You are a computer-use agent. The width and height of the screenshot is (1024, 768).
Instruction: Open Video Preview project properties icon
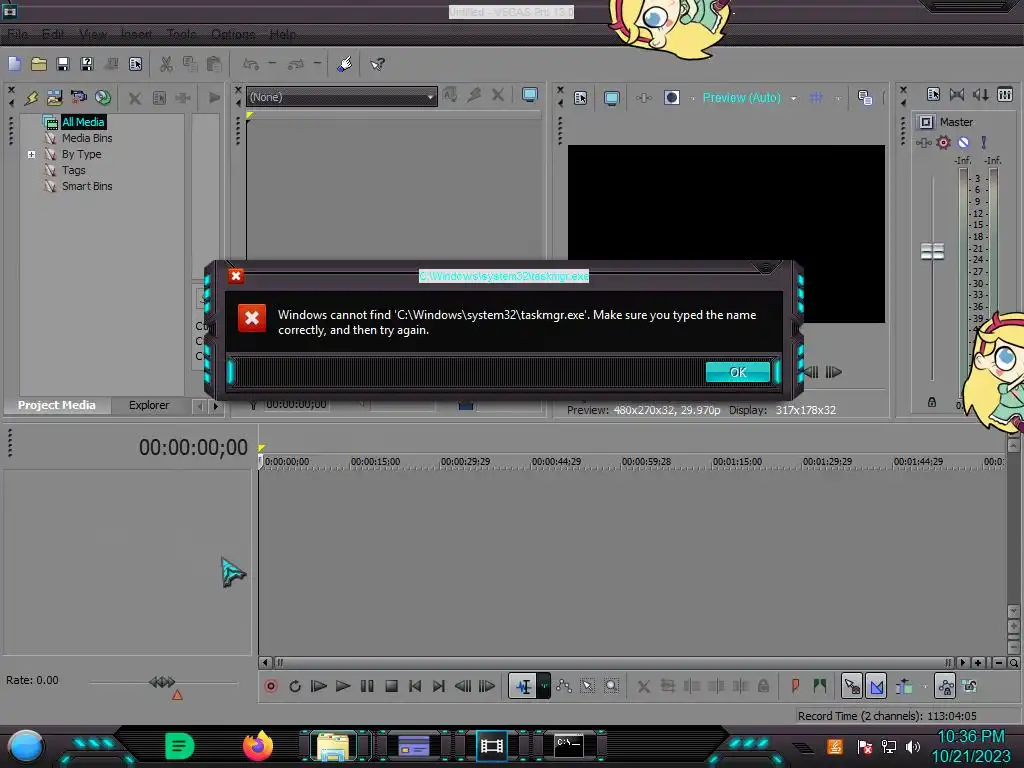click(581, 98)
